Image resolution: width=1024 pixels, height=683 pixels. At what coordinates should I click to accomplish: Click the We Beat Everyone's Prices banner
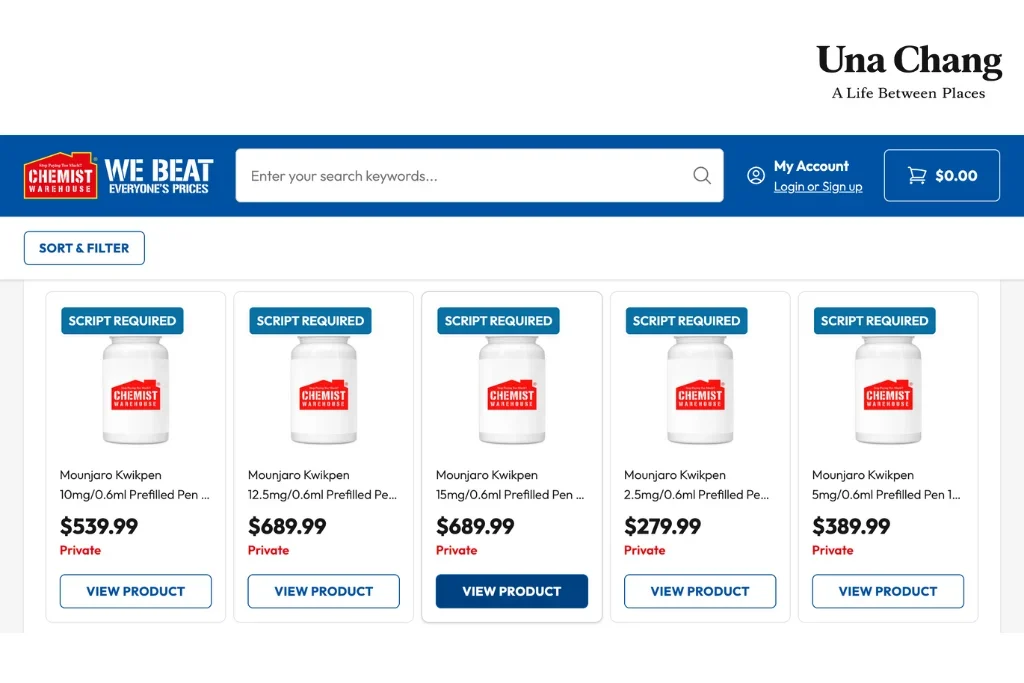158,176
